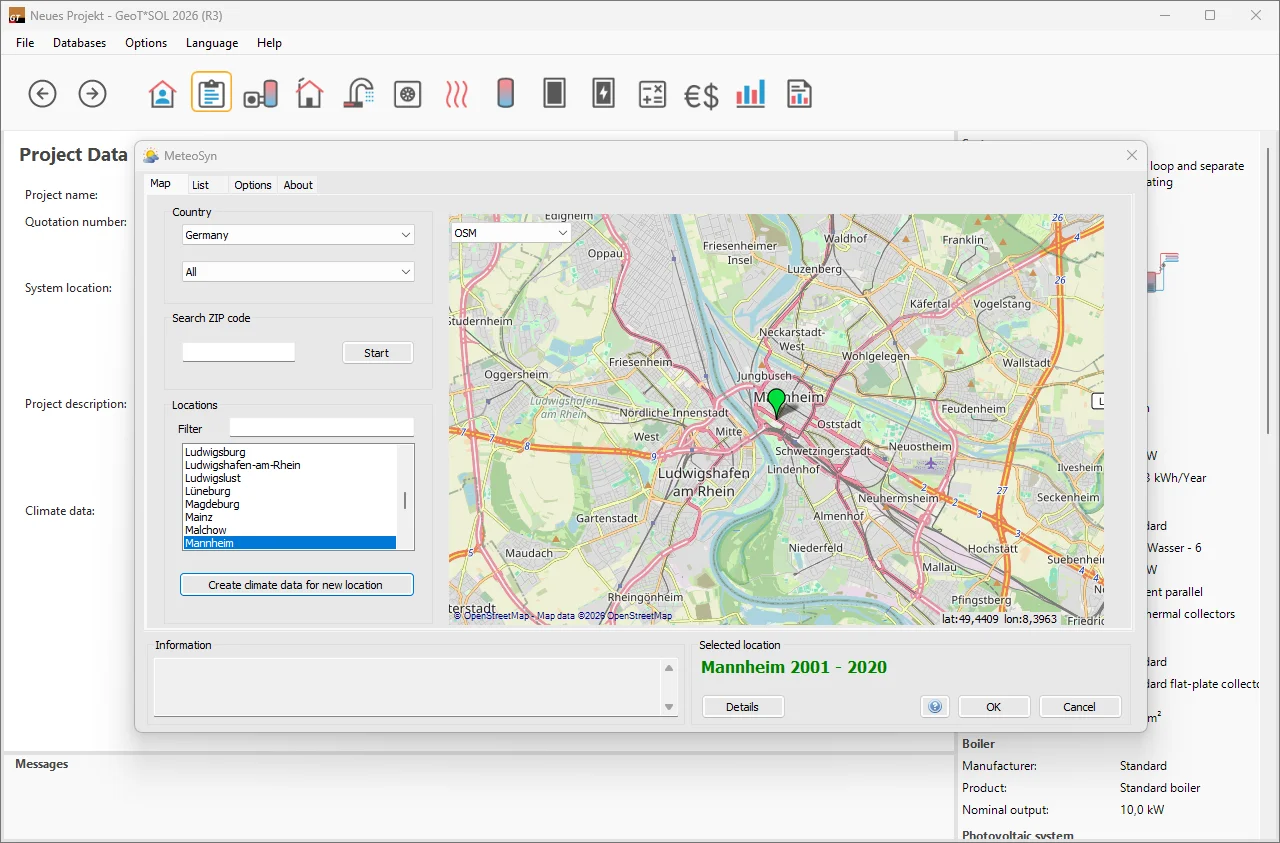Open the OSM map type dropdown
This screenshot has height=843, width=1280.
[x=510, y=233]
